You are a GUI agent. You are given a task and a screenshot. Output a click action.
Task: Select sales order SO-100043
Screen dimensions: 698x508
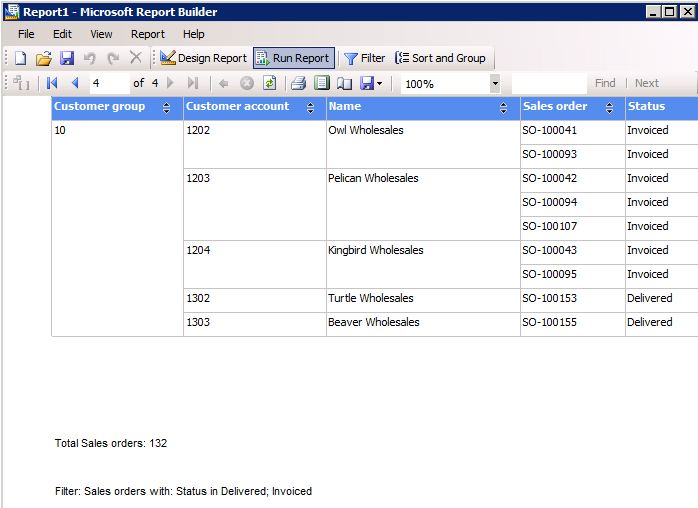[x=572, y=252]
